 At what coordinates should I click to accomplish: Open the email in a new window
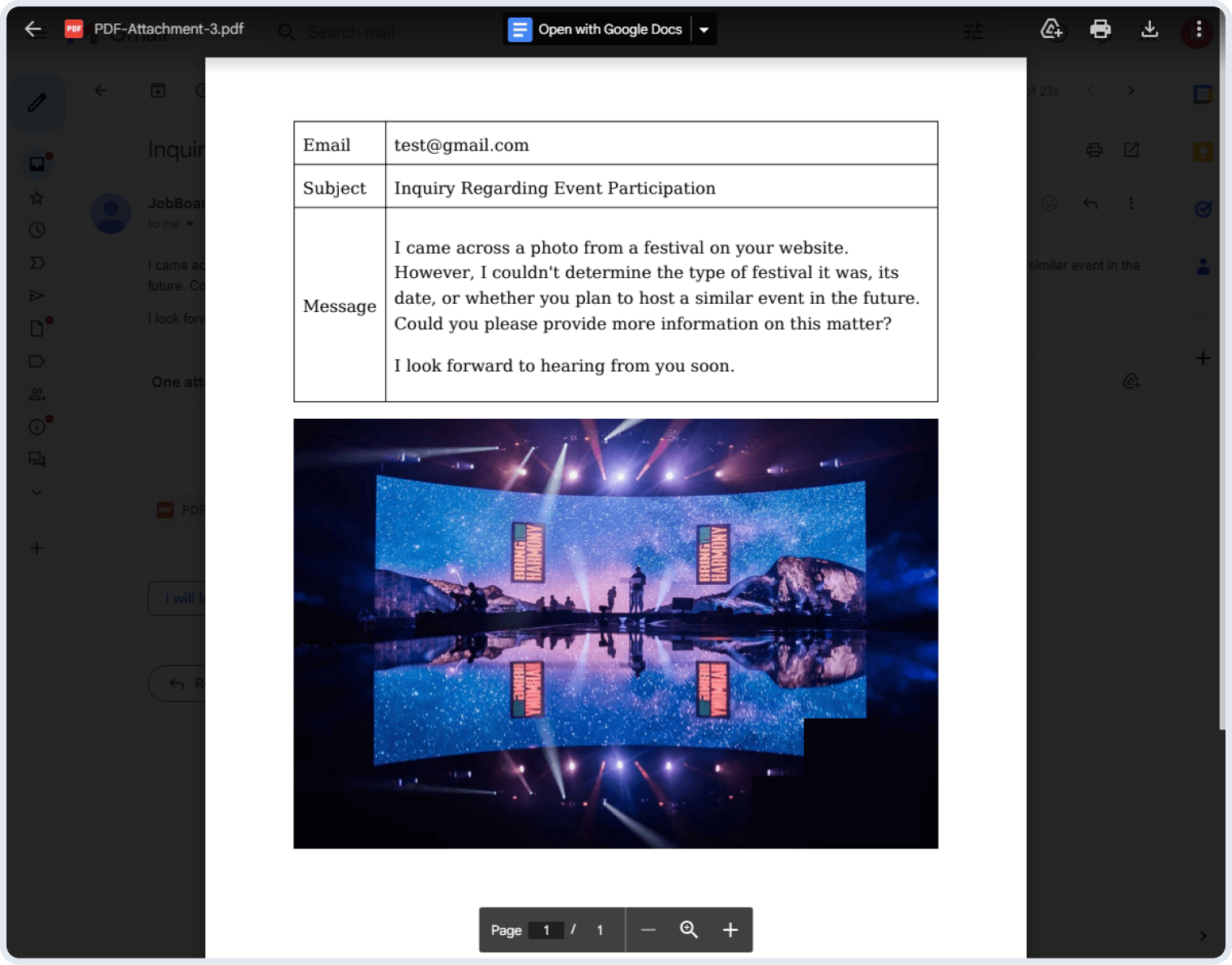point(1131,150)
